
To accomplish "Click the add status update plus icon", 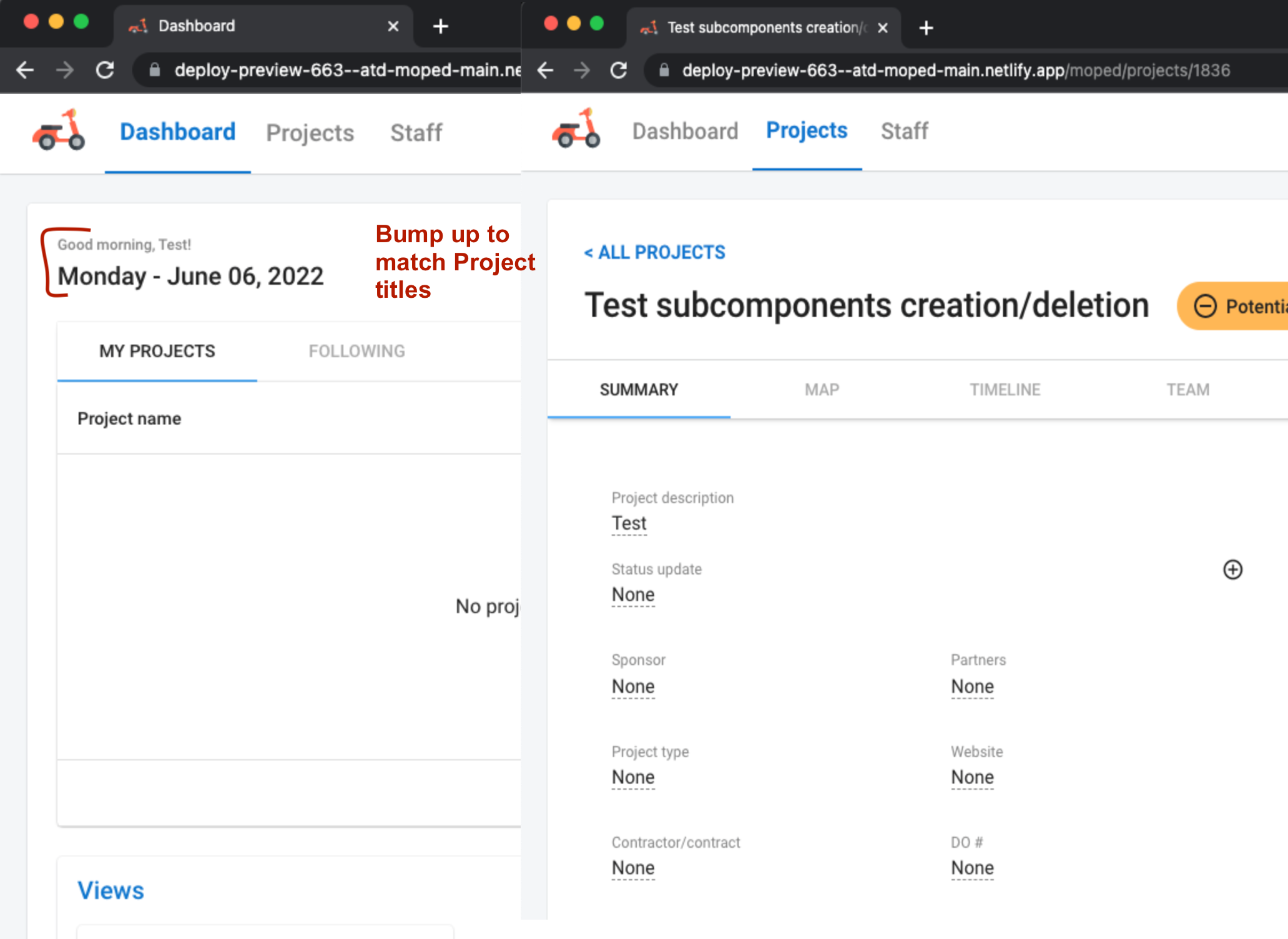I will (1232, 569).
